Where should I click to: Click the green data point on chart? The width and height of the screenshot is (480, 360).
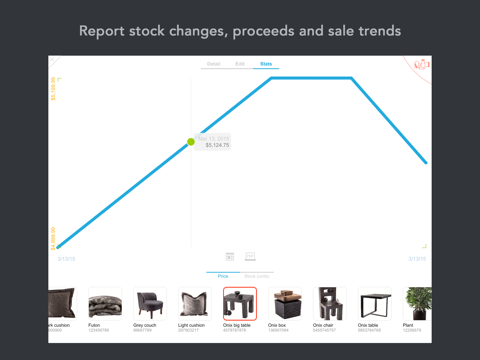(x=191, y=142)
